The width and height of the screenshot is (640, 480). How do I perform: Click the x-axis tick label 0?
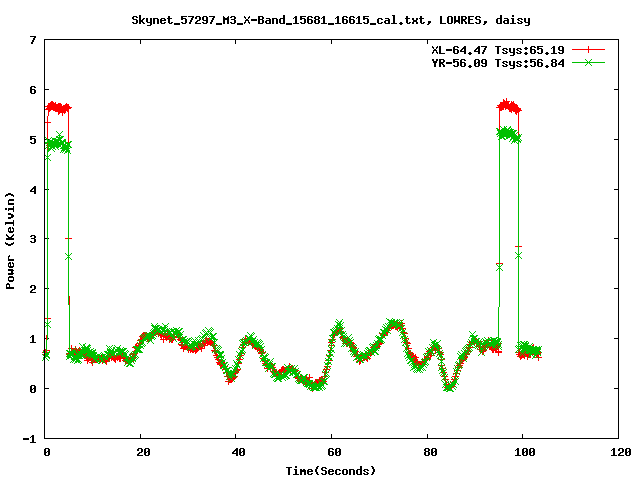tap(47, 452)
